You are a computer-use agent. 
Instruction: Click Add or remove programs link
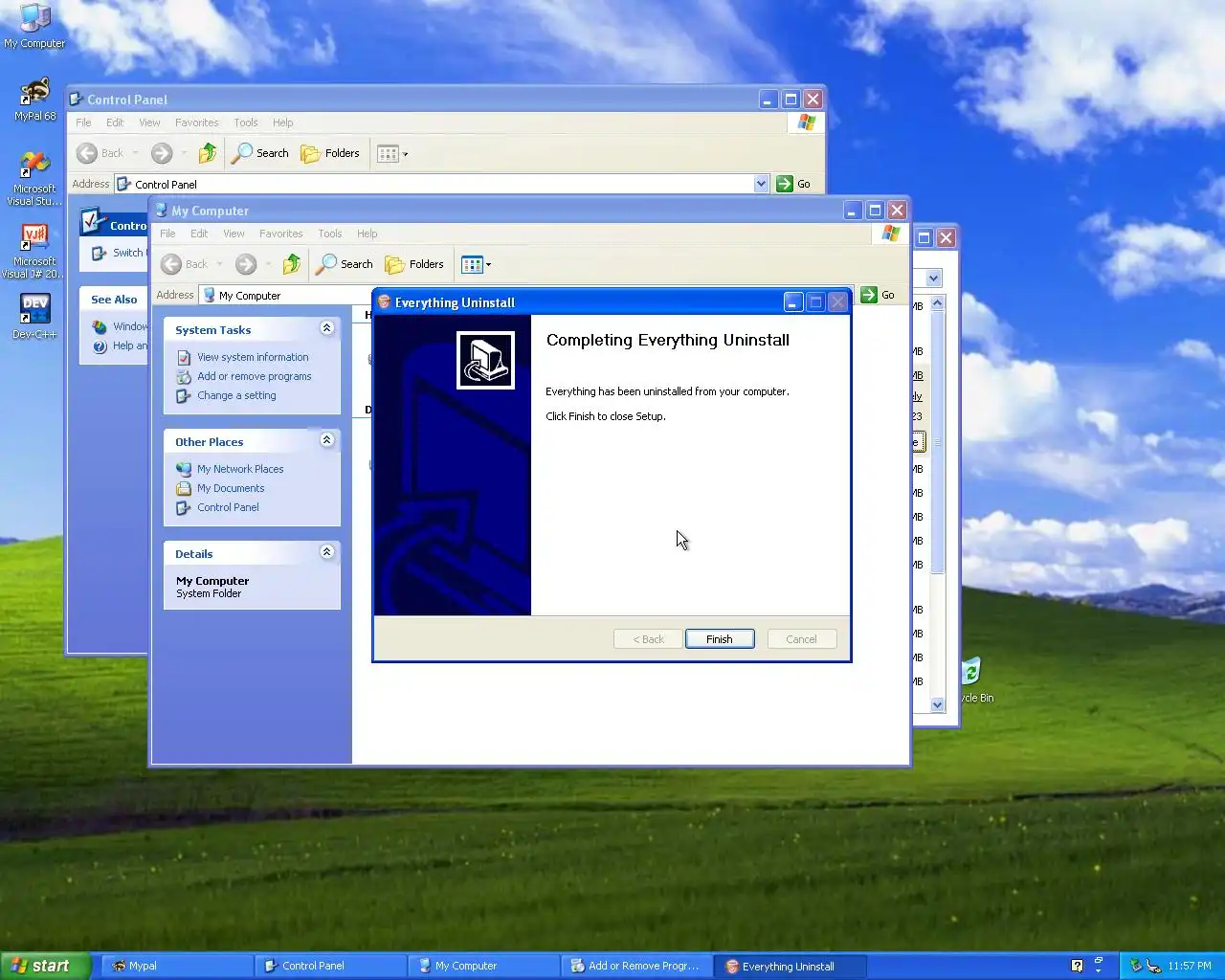pos(255,376)
